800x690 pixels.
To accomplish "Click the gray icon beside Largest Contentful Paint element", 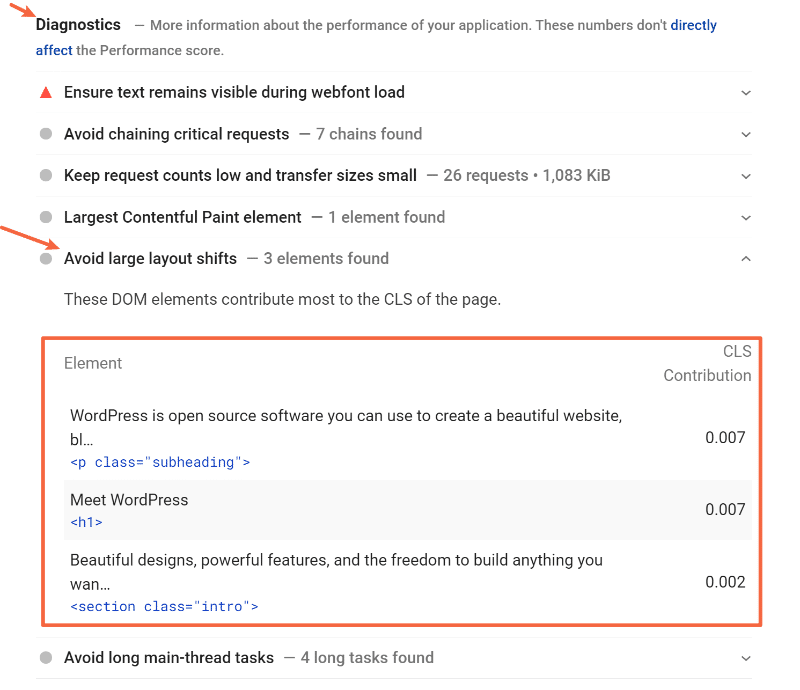I will [45, 217].
